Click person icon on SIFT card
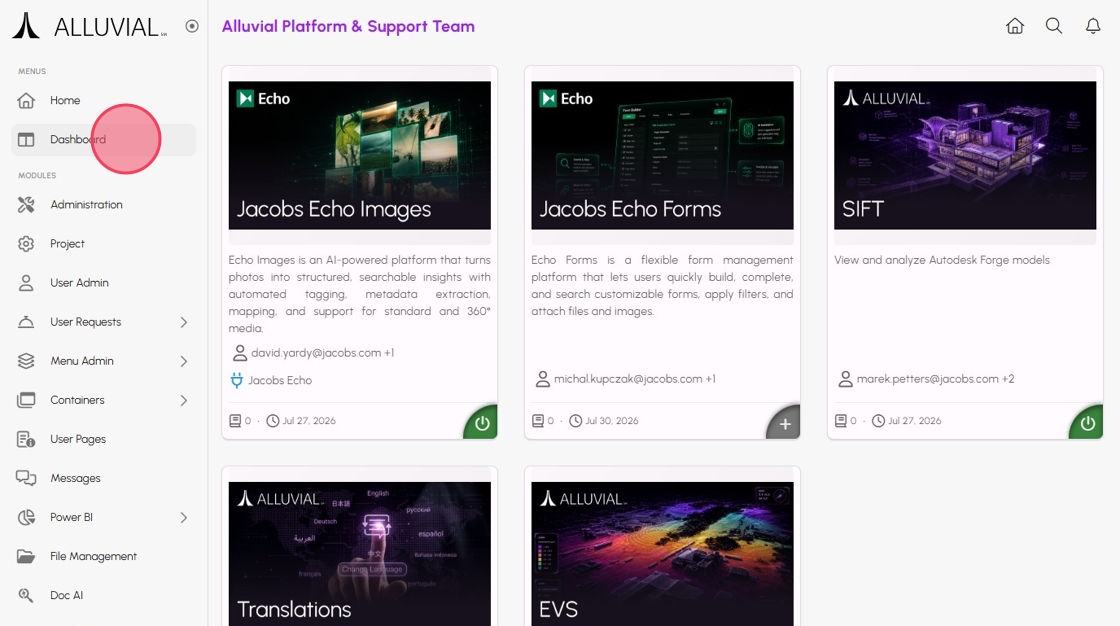The image size is (1120, 626). (x=845, y=379)
